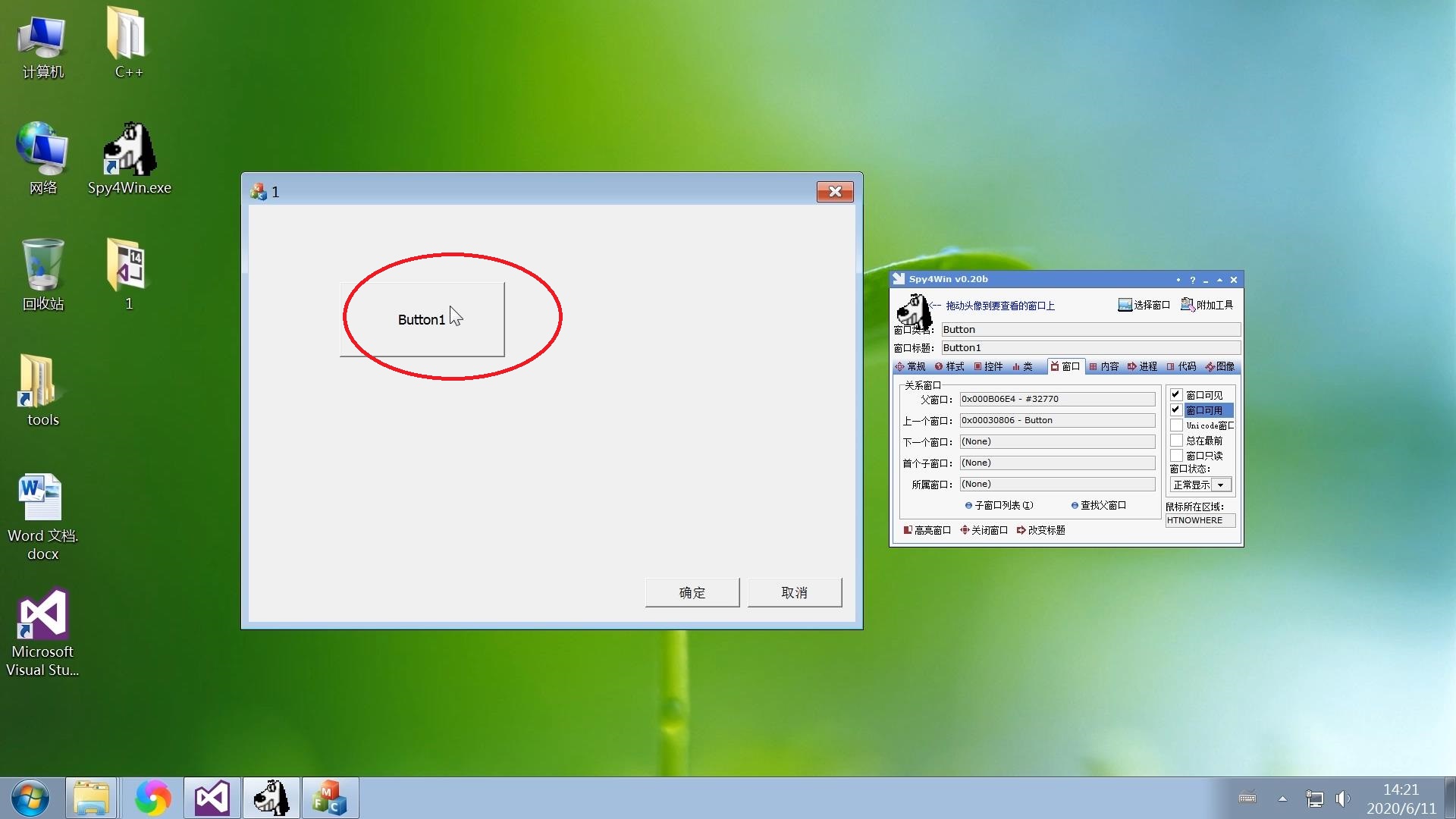Image resolution: width=1456 pixels, height=819 pixels.
Task: Toggle the Unicode窗口 checkbox
Action: [x=1175, y=425]
